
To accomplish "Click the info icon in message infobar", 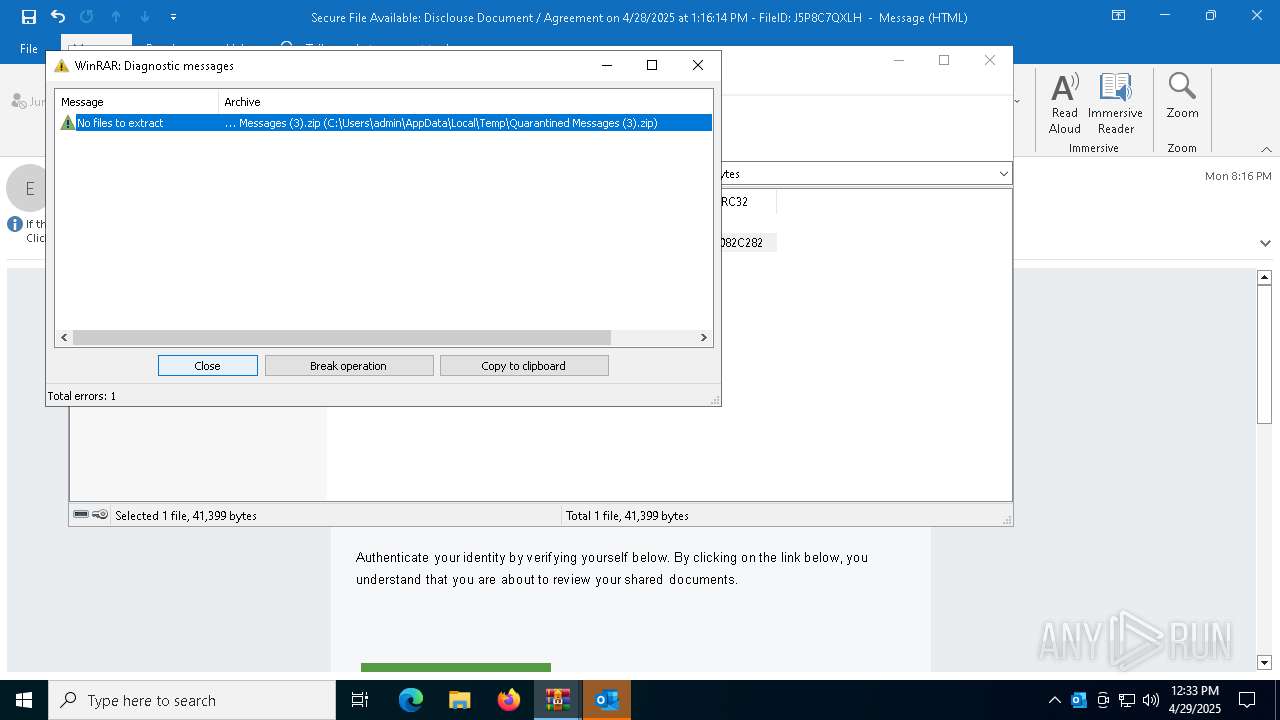I will [15, 224].
